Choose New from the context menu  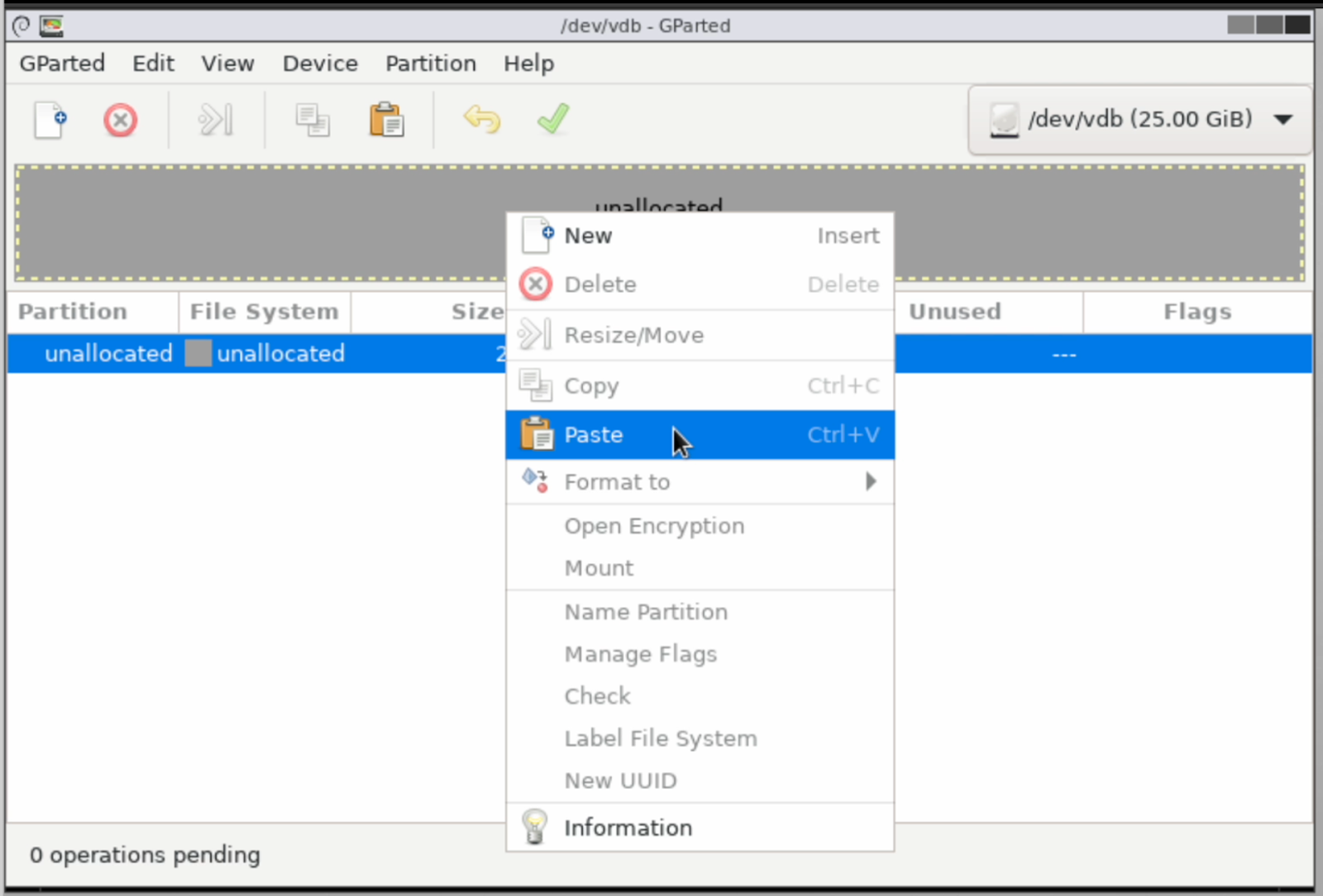coord(700,236)
